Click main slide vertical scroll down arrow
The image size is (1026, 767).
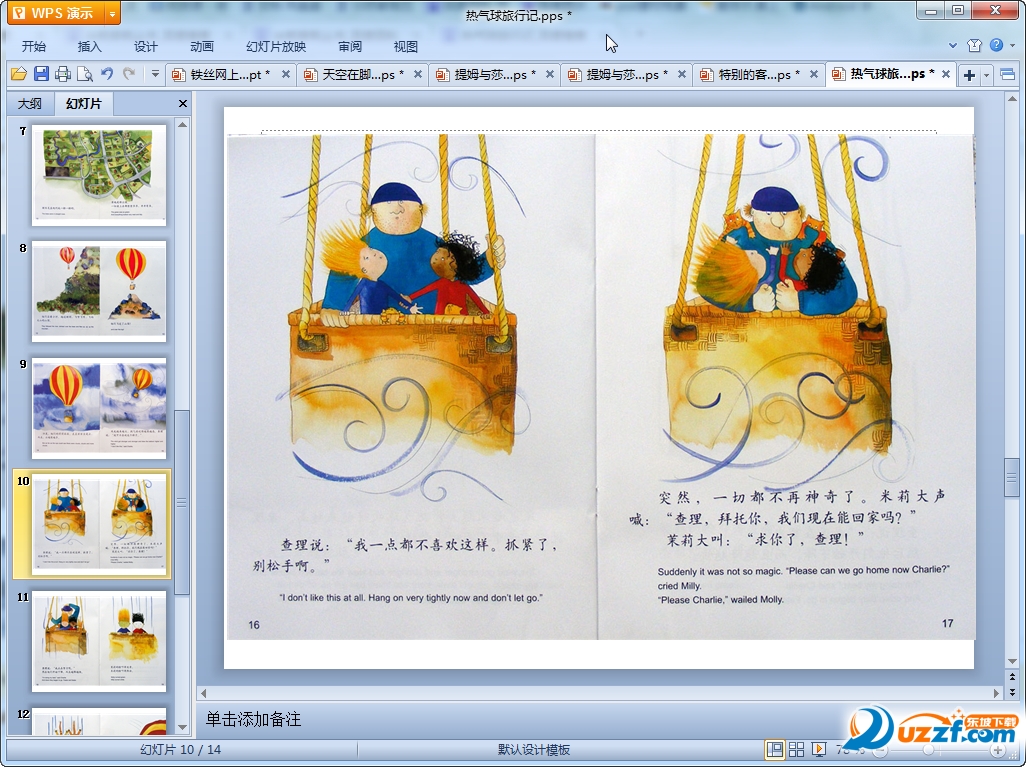coord(1012,662)
